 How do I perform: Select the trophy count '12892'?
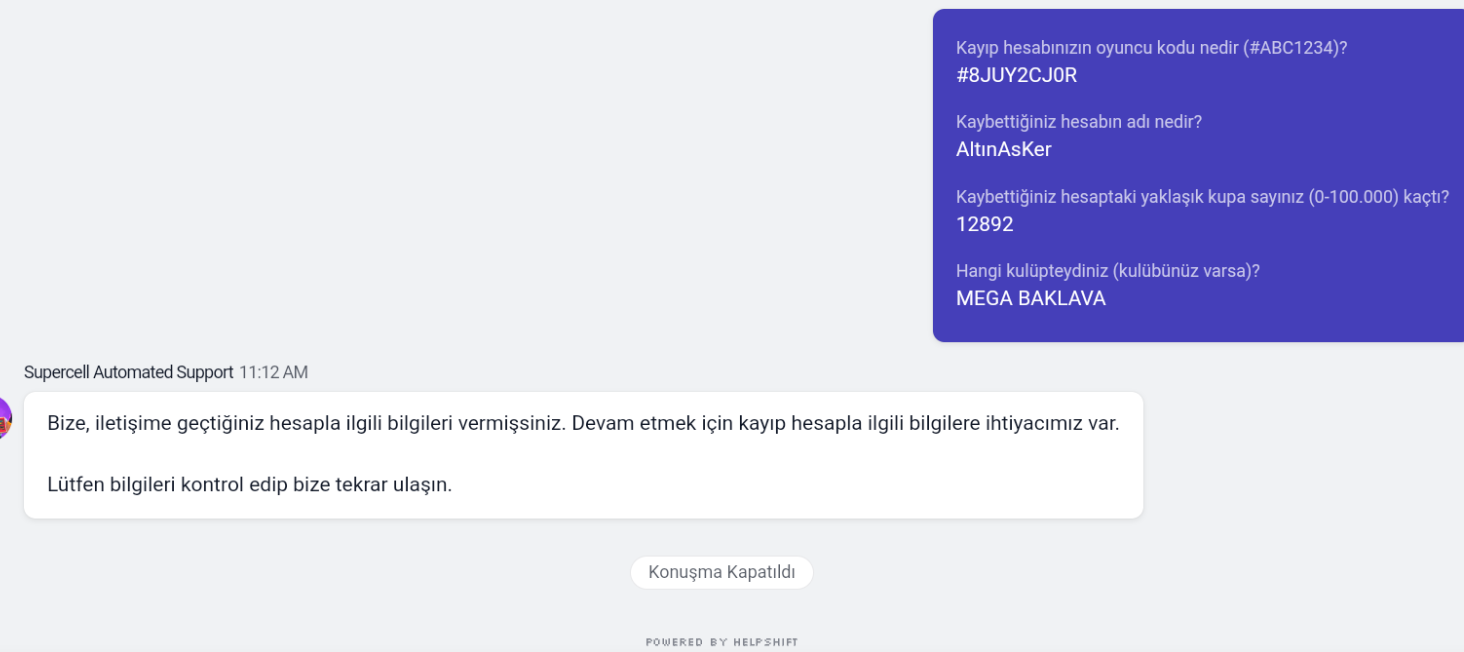(984, 224)
